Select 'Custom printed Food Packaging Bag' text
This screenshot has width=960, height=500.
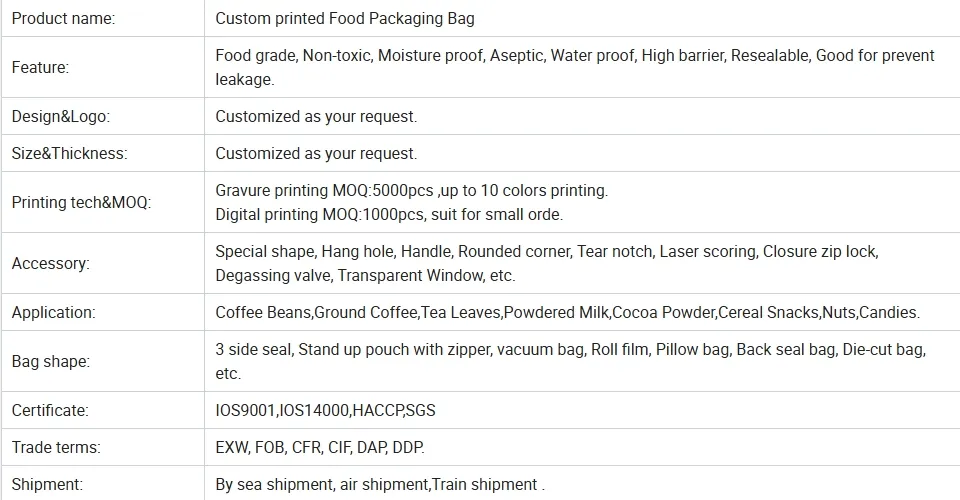click(x=345, y=18)
